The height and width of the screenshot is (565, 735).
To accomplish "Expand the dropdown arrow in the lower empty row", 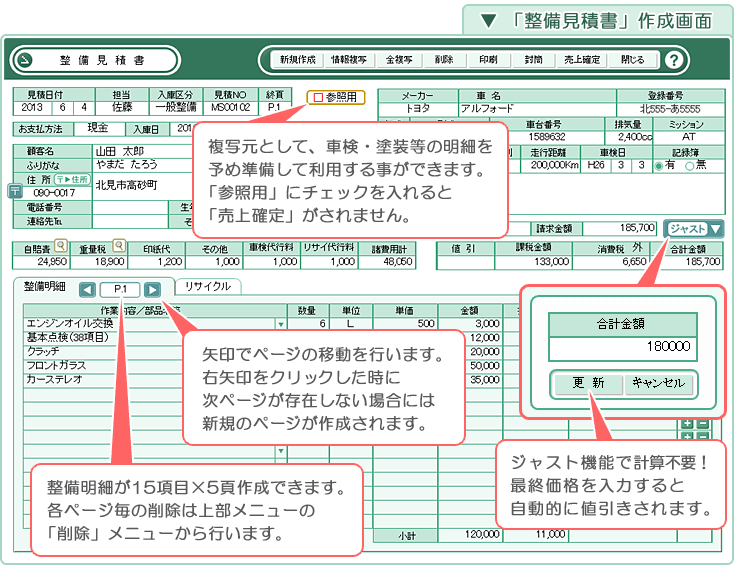I will click(x=280, y=451).
